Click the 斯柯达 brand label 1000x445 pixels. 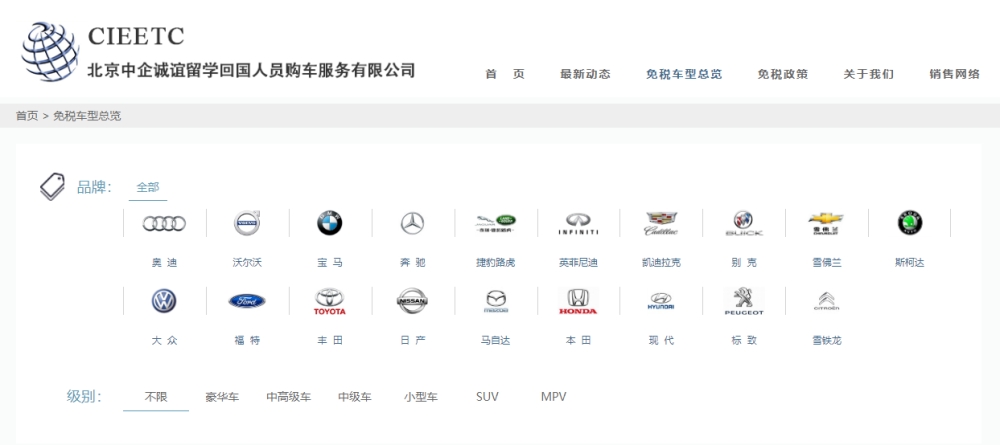[x=910, y=263]
